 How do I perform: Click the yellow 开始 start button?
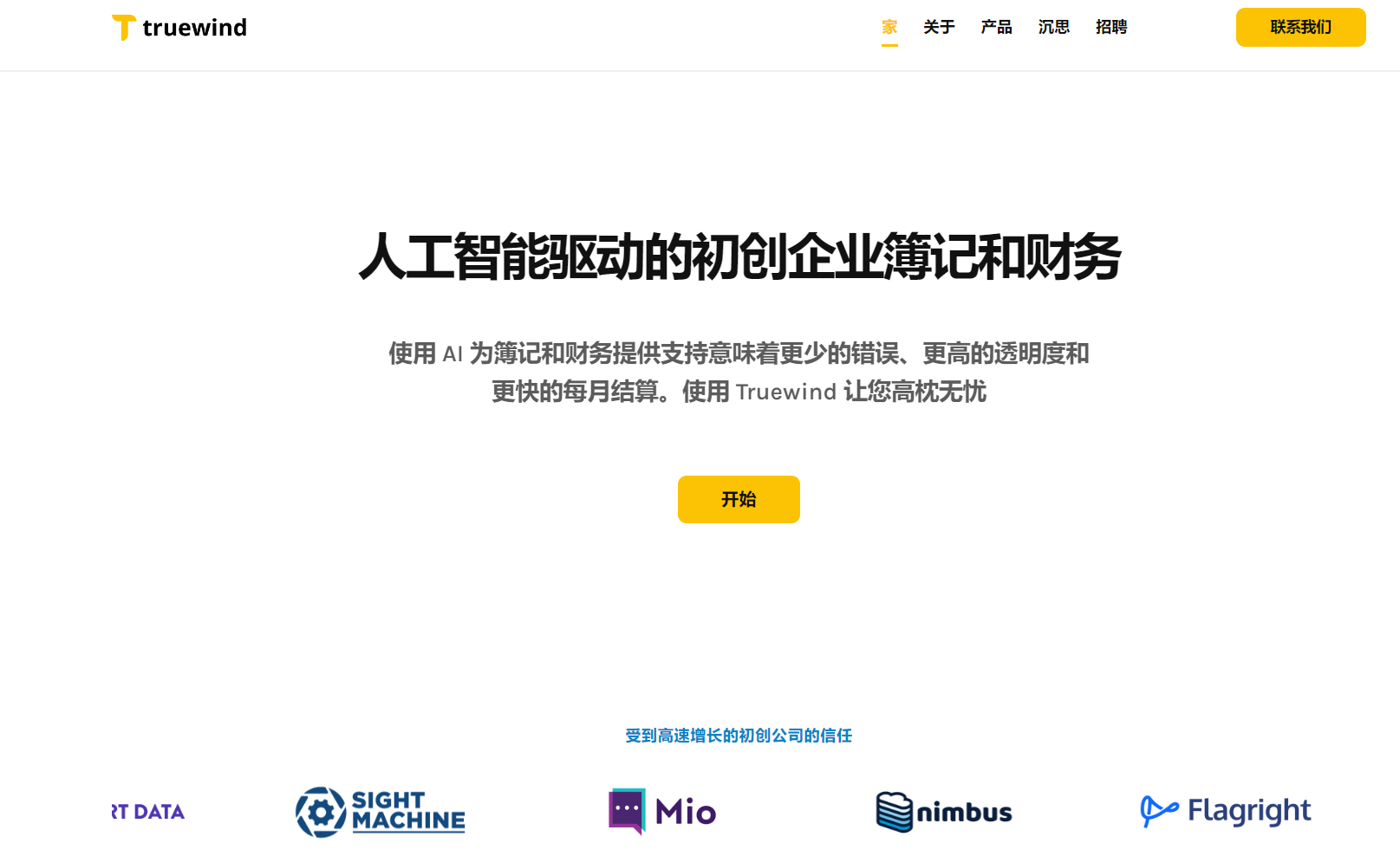(x=739, y=499)
